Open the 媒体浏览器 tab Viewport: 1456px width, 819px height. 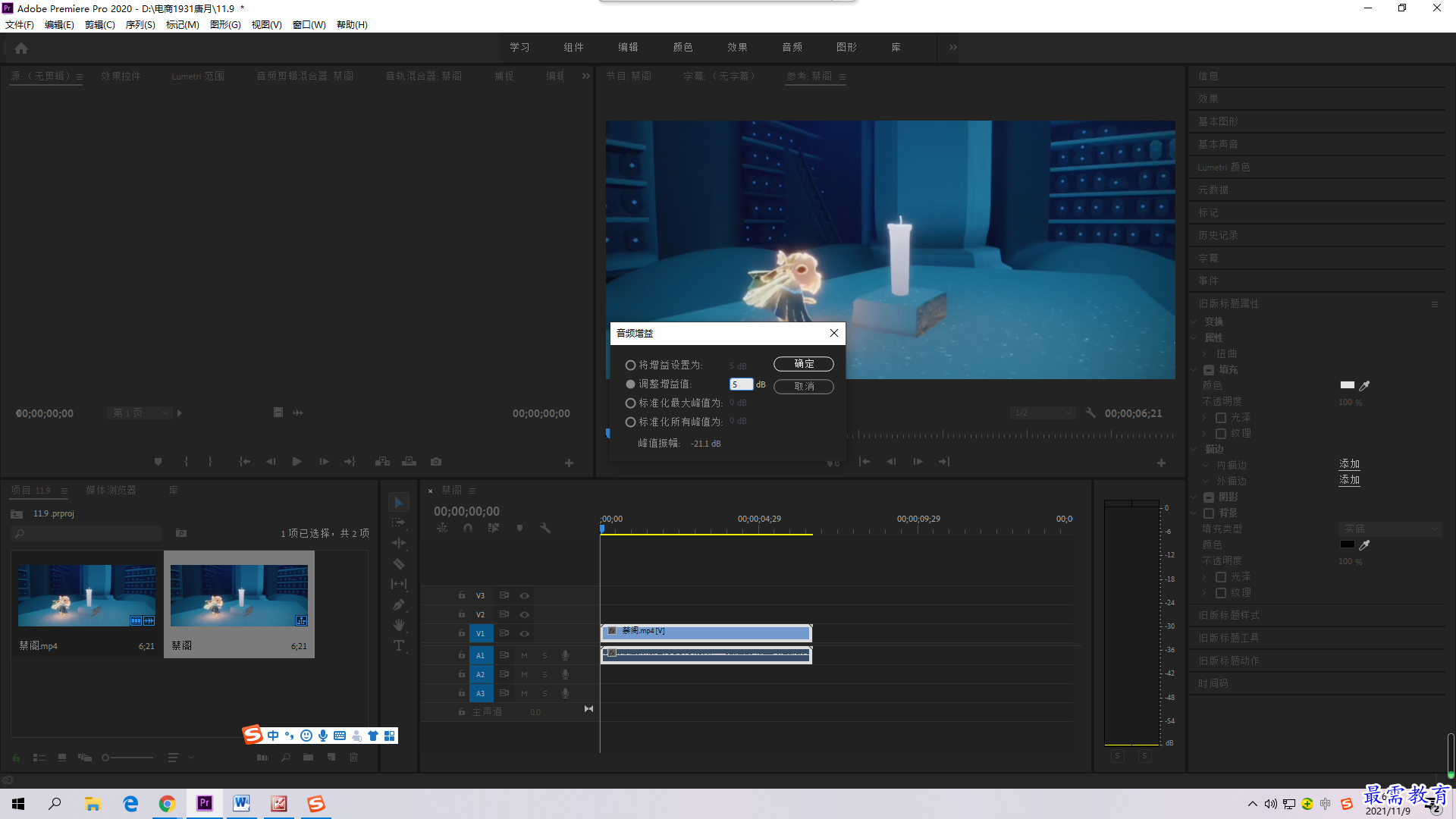tap(111, 490)
